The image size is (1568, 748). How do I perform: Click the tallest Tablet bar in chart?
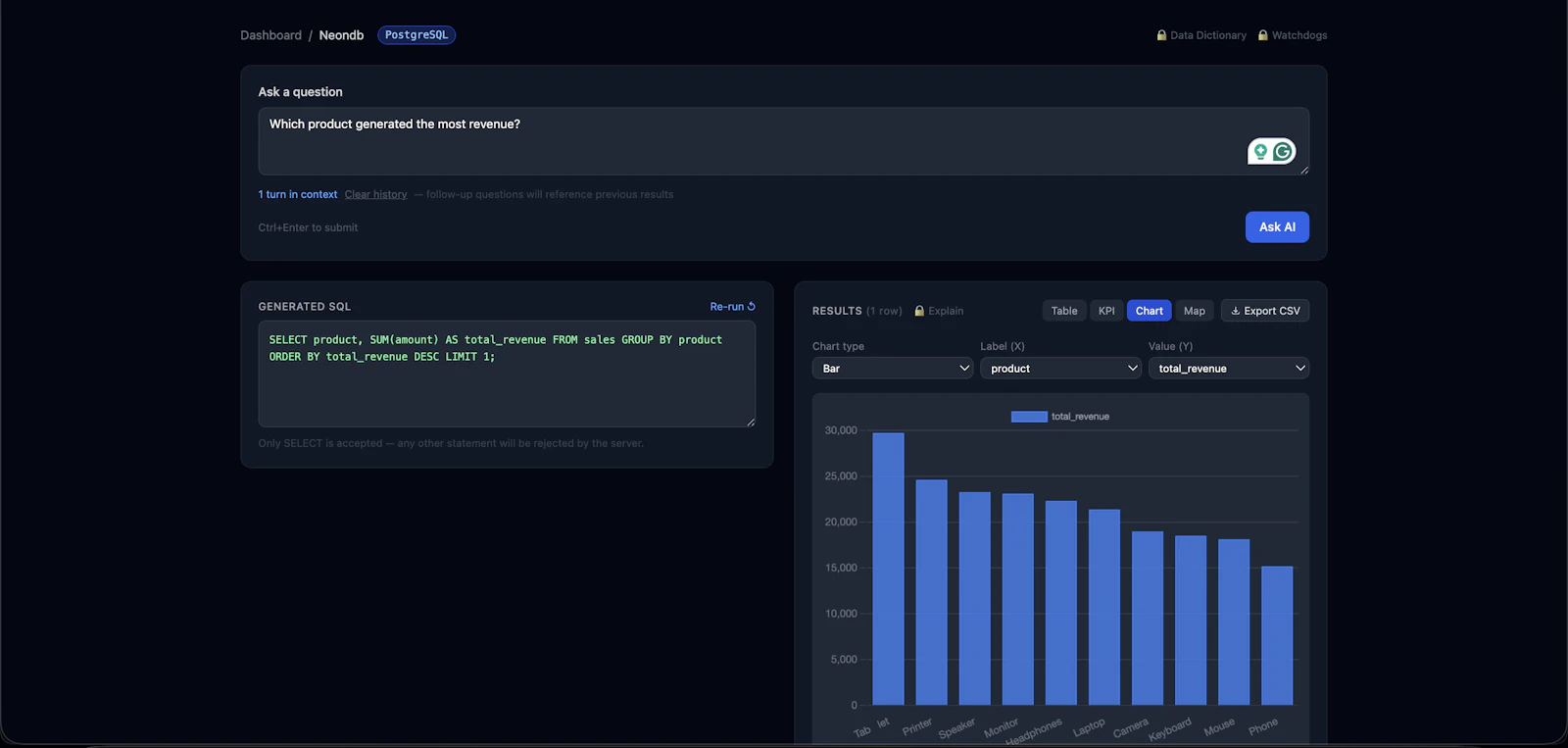click(x=888, y=569)
